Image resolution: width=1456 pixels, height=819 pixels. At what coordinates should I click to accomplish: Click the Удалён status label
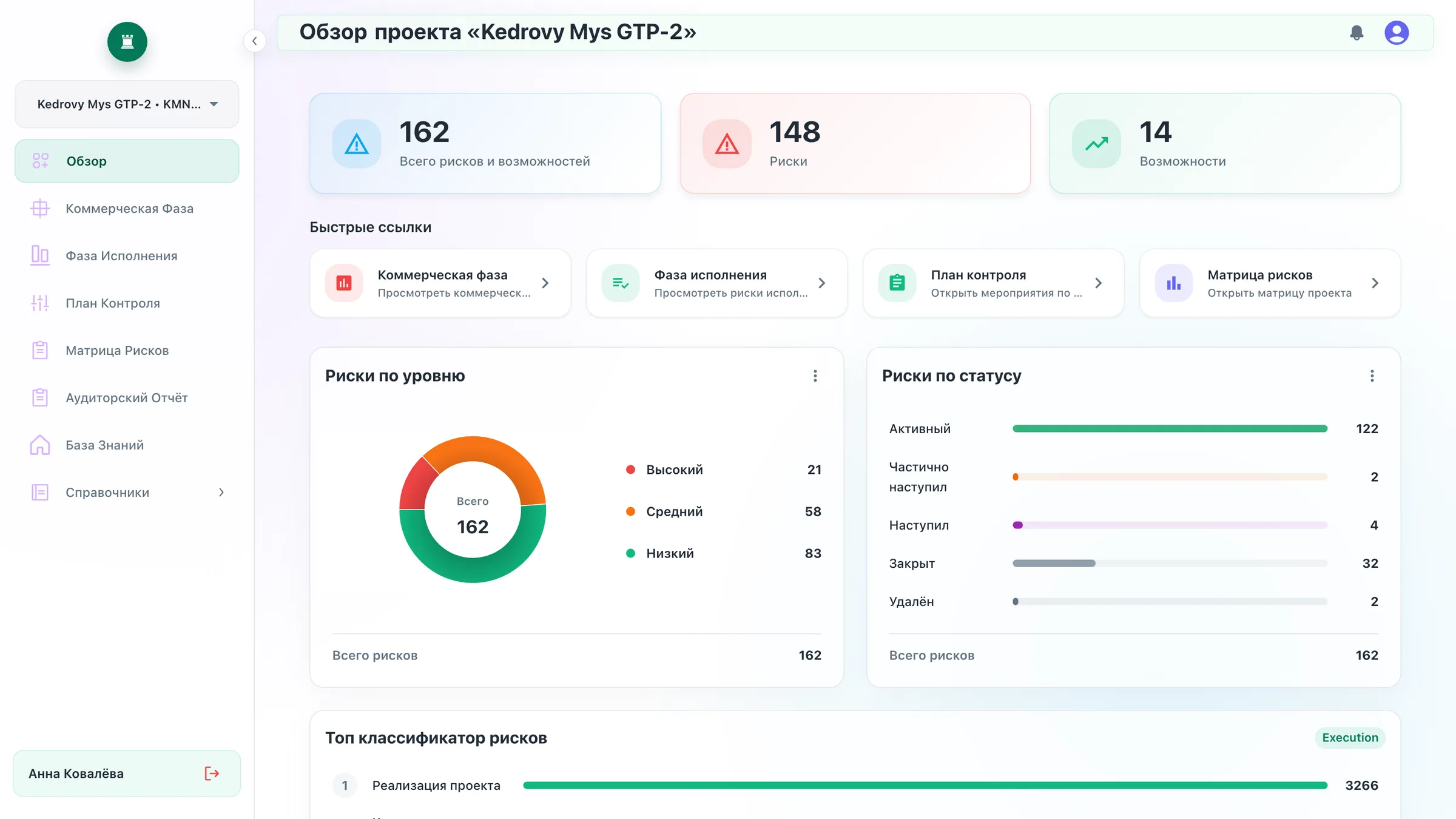click(x=911, y=602)
